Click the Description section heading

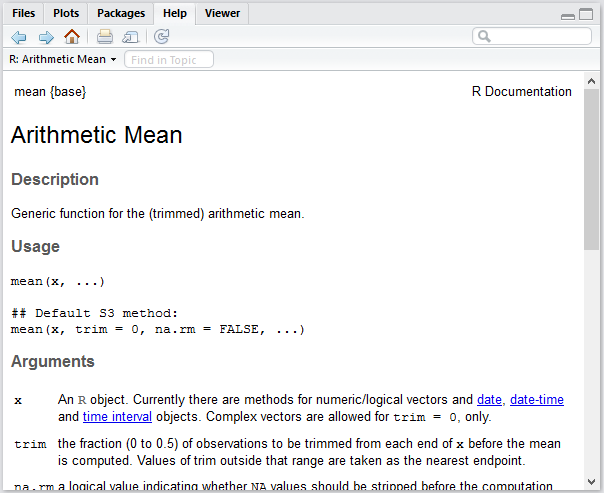coord(55,179)
